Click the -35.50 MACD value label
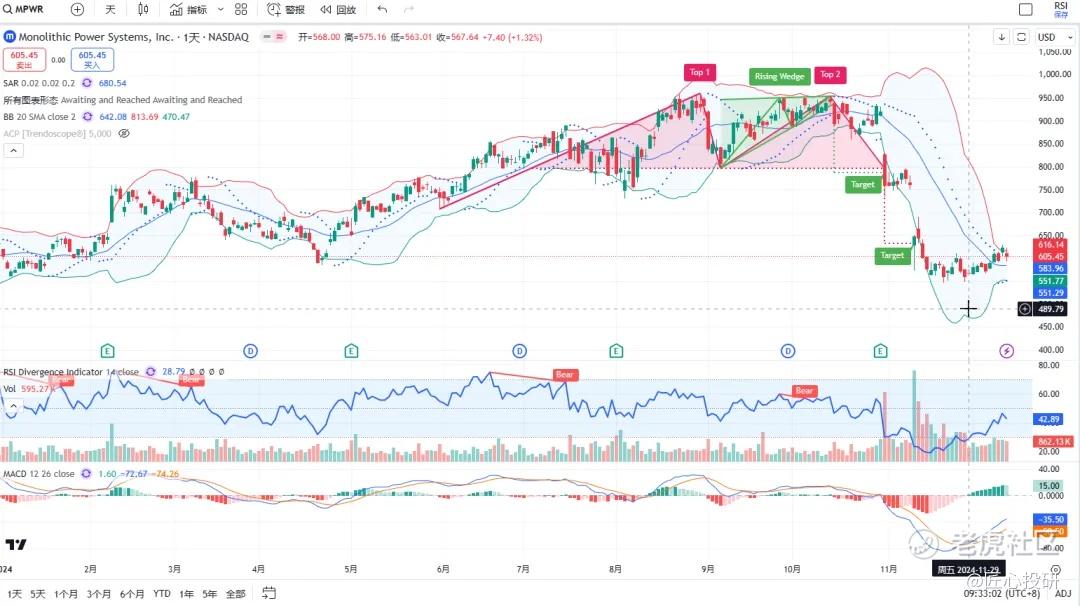Screen dimensions: 1080x606 click(1051, 519)
